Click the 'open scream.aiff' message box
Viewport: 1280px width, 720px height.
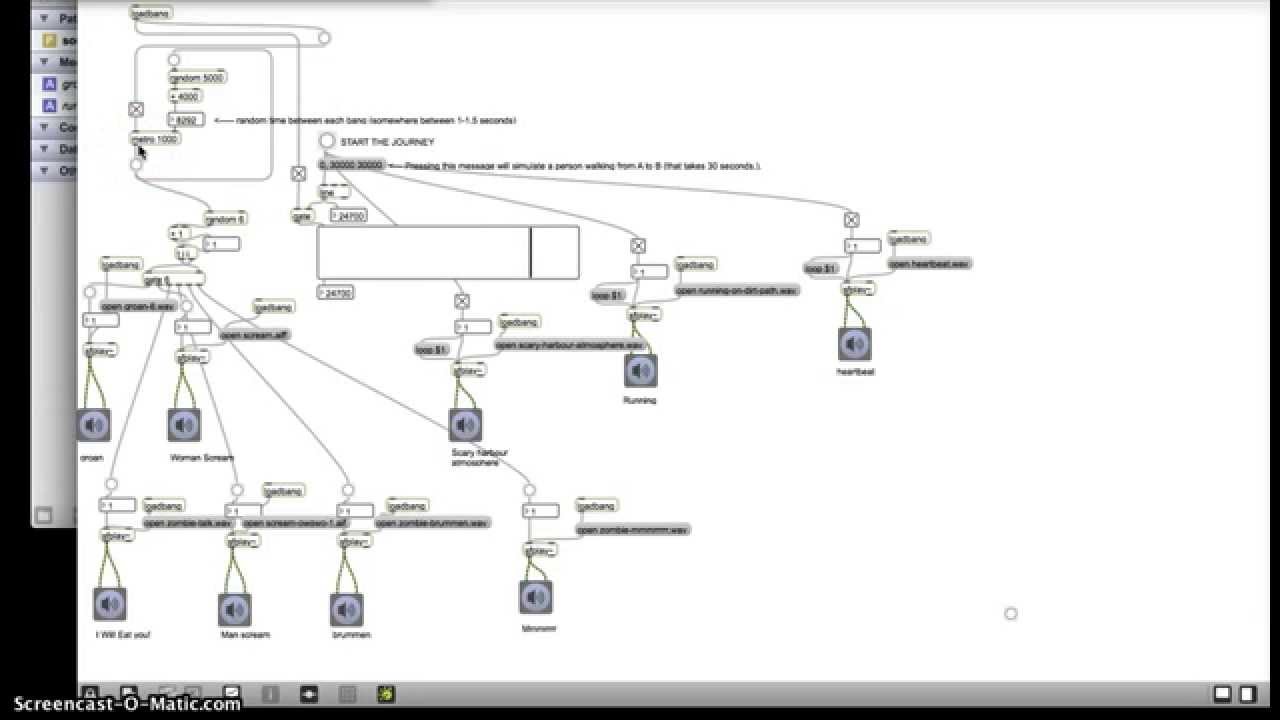pyautogui.click(x=255, y=334)
